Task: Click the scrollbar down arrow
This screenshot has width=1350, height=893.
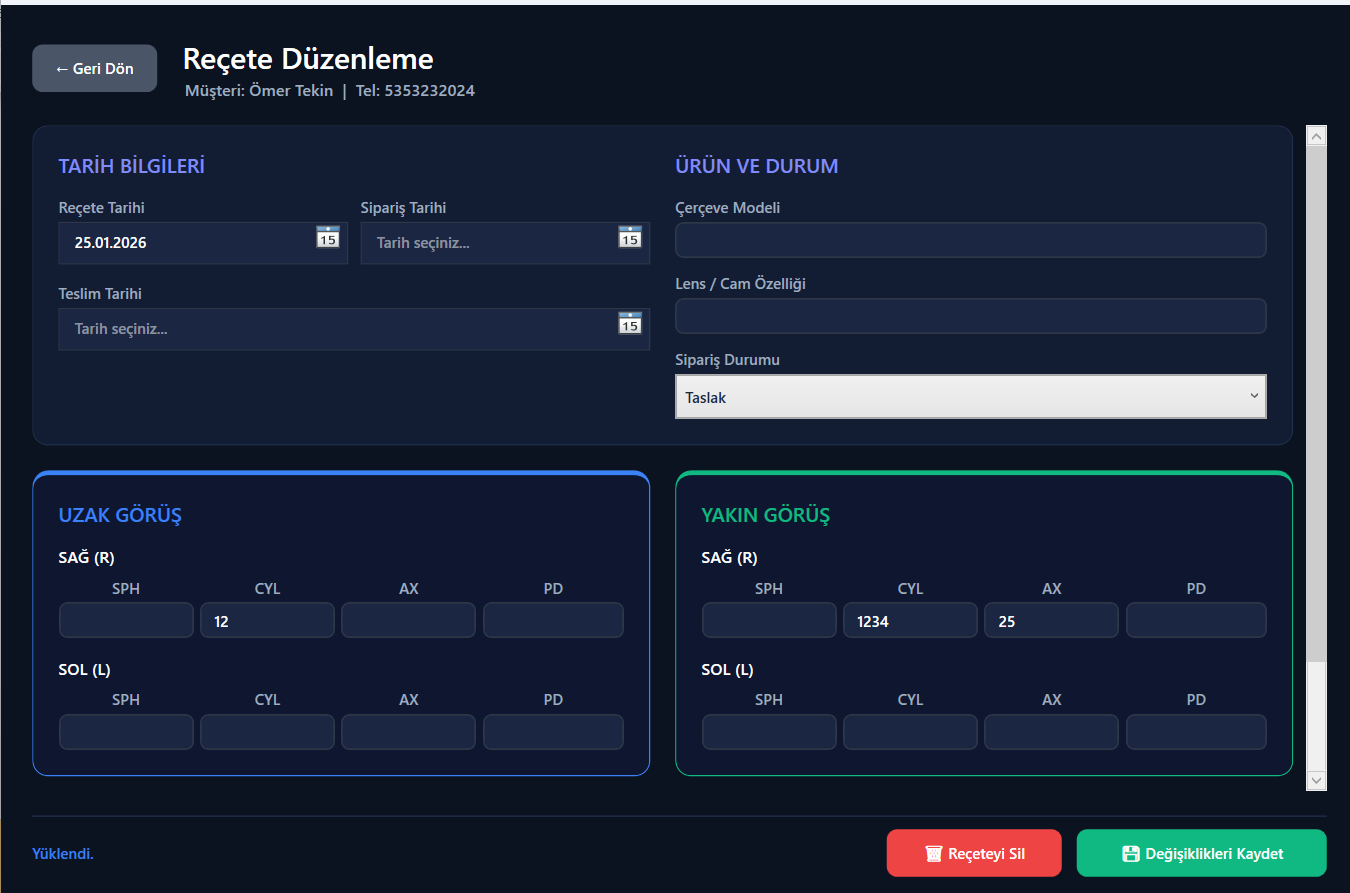Action: tap(1316, 780)
